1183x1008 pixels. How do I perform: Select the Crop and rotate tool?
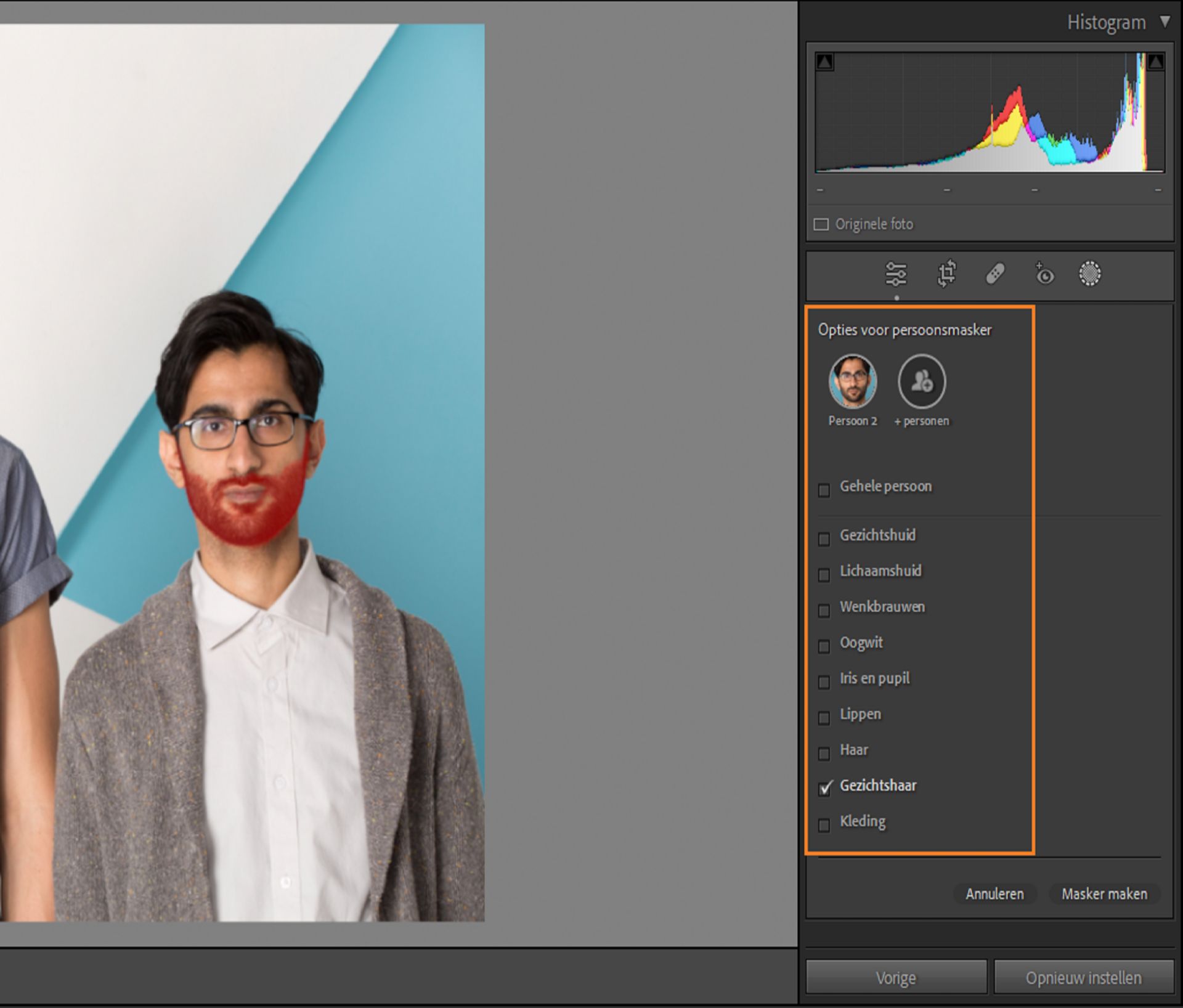946,274
